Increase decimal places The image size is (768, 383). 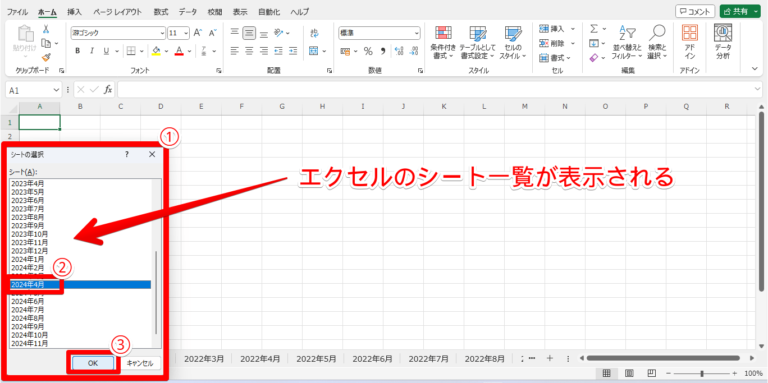[x=399, y=51]
